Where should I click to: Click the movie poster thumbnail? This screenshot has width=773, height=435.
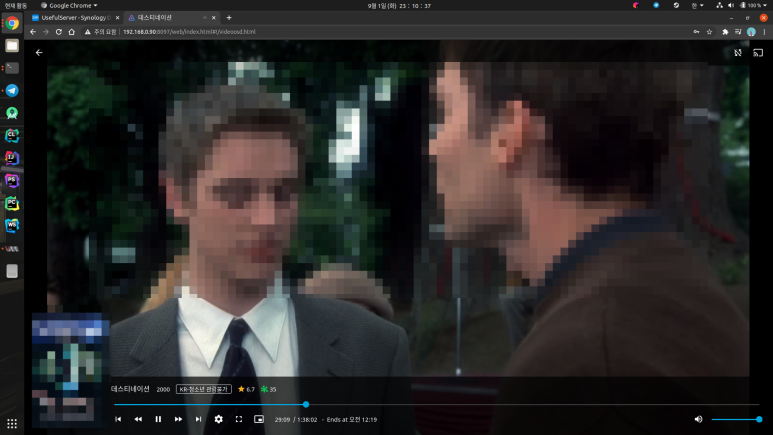[70, 370]
